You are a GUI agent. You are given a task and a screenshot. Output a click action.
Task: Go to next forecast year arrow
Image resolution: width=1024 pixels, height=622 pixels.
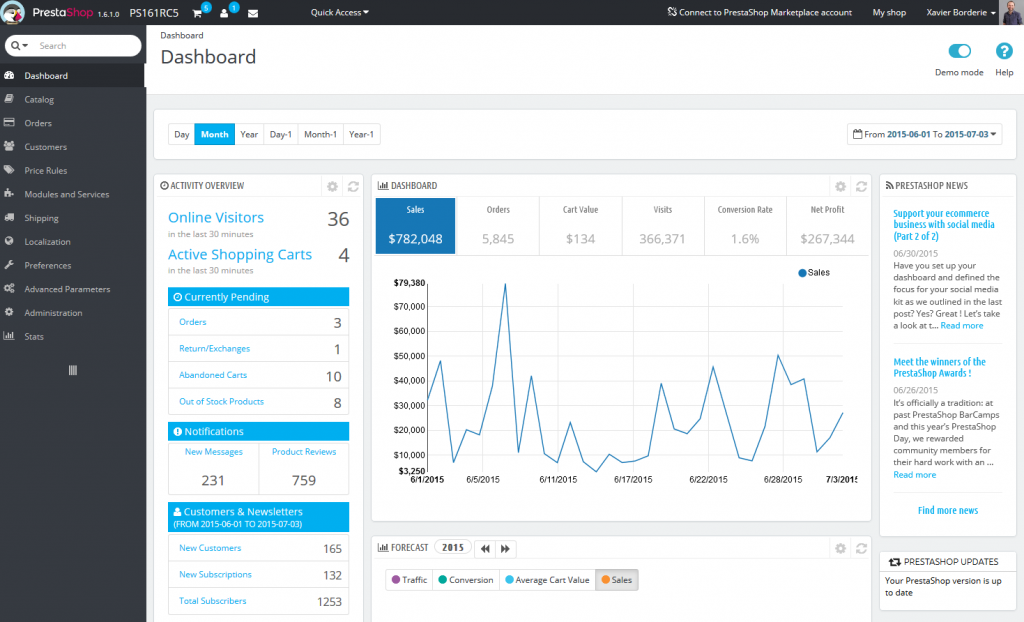tap(506, 548)
